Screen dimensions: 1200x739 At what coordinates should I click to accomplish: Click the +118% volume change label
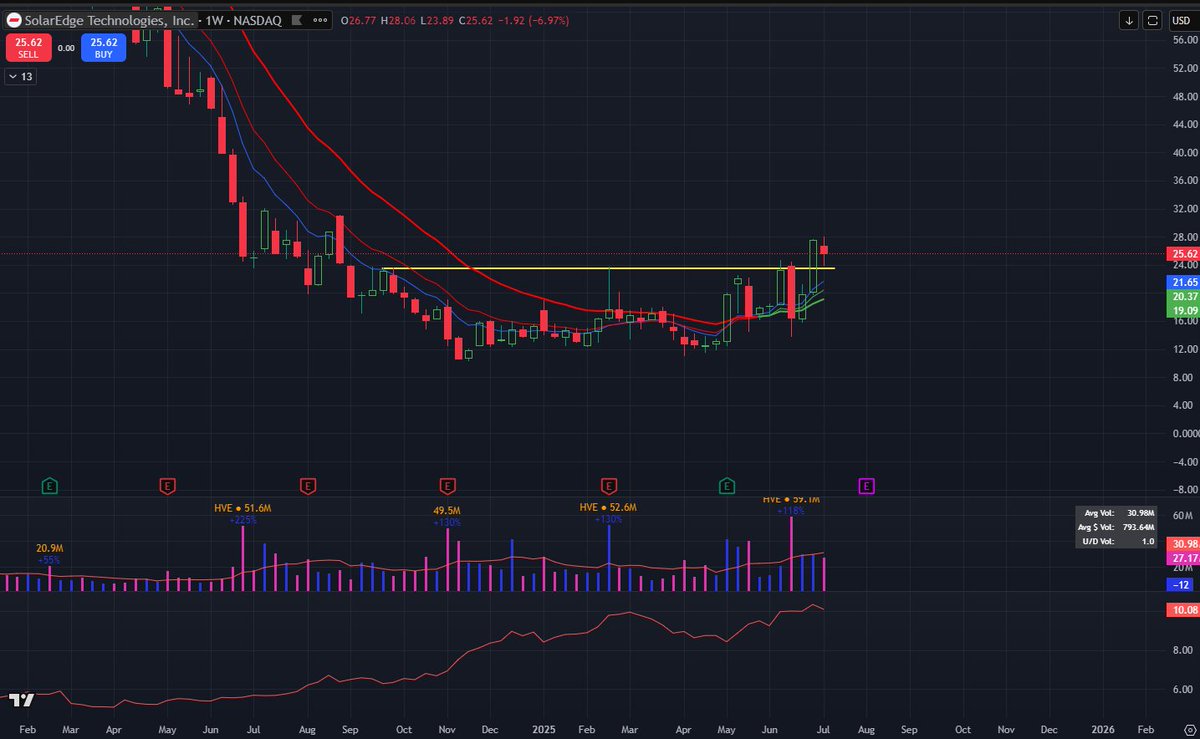[x=791, y=511]
